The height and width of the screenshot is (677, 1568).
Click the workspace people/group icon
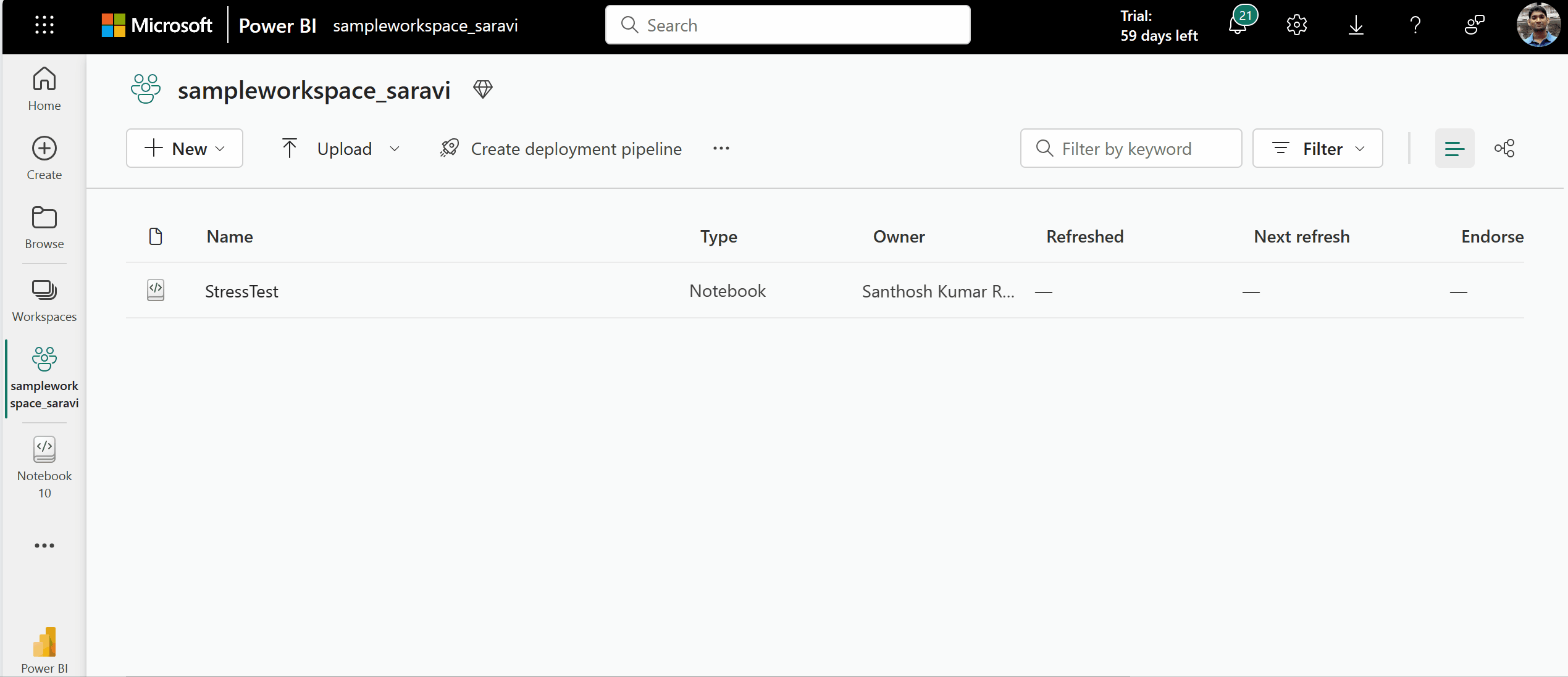pos(145,89)
